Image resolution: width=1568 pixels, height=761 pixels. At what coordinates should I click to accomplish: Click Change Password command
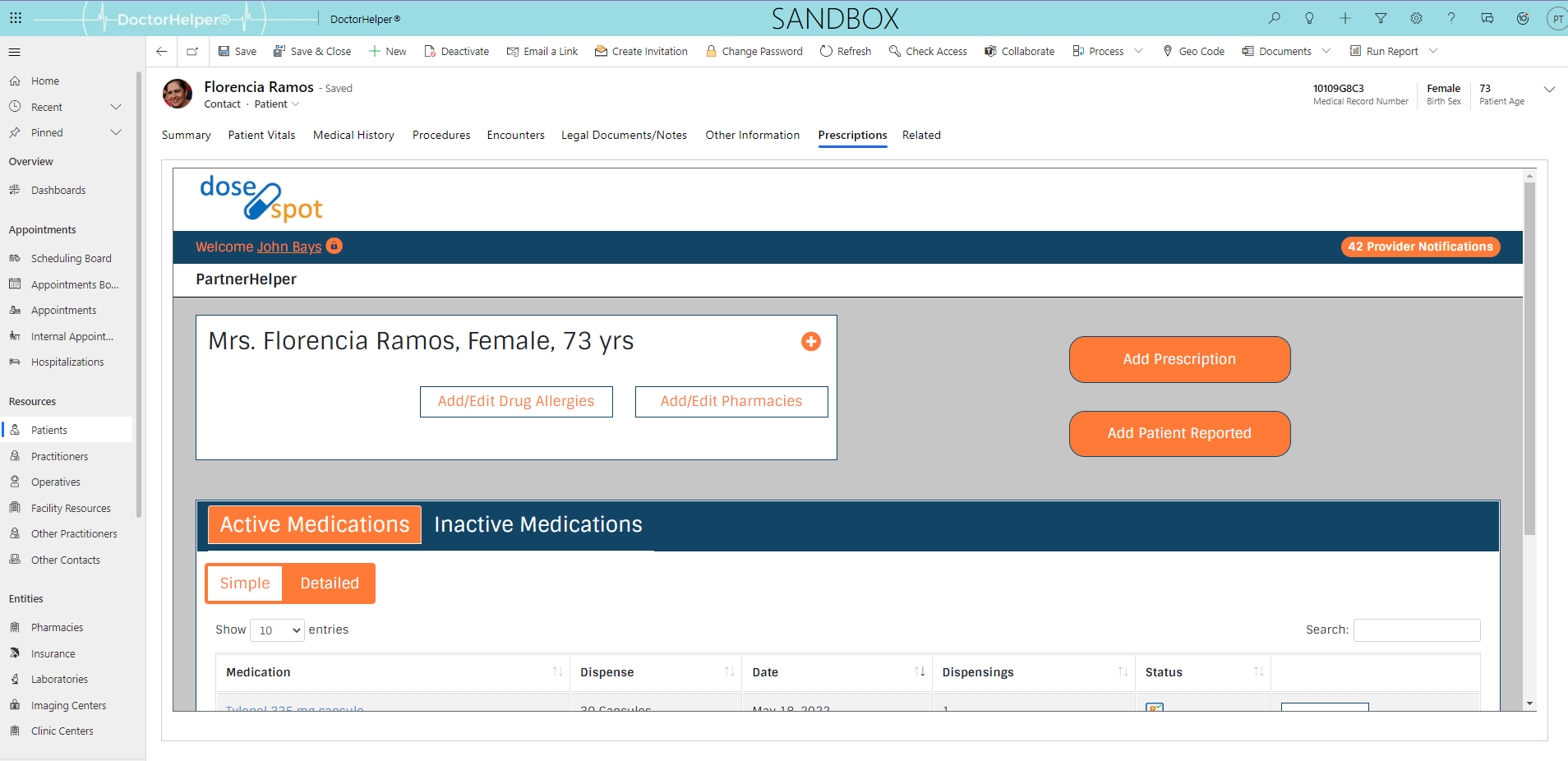(754, 51)
